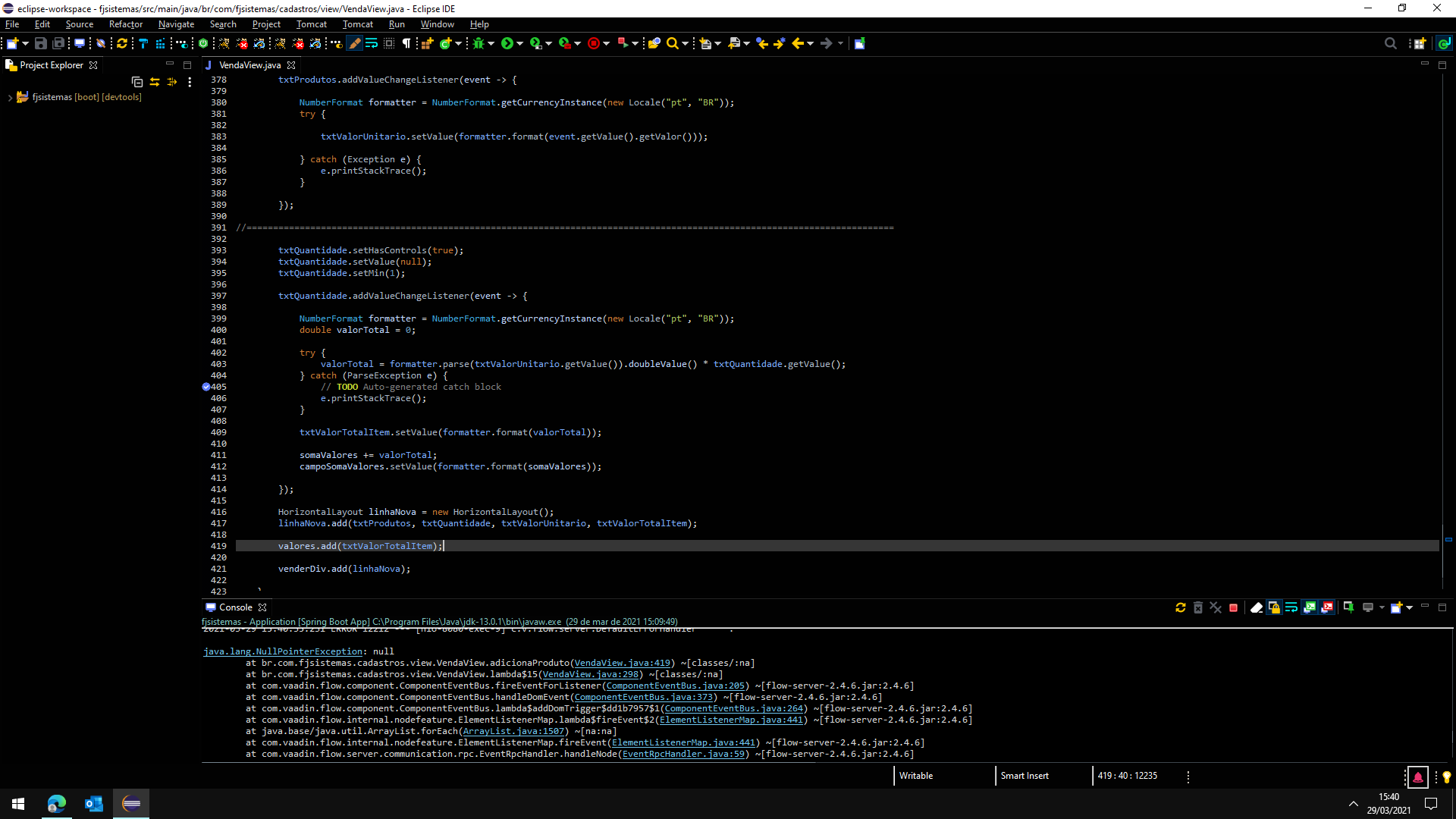
Task: Open the Source menu
Action: click(80, 24)
